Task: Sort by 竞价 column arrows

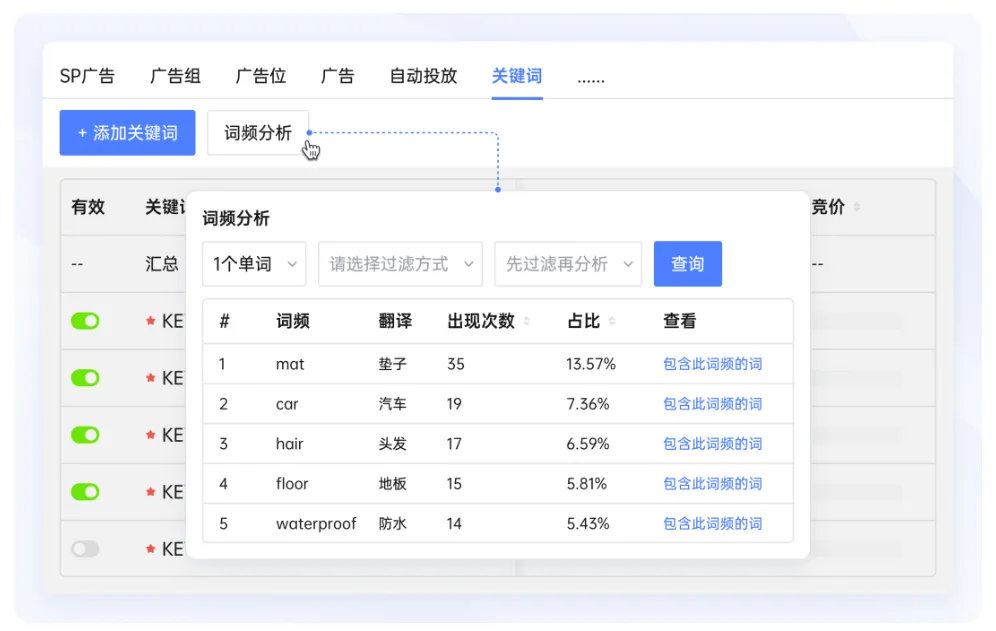Action: tap(857, 207)
